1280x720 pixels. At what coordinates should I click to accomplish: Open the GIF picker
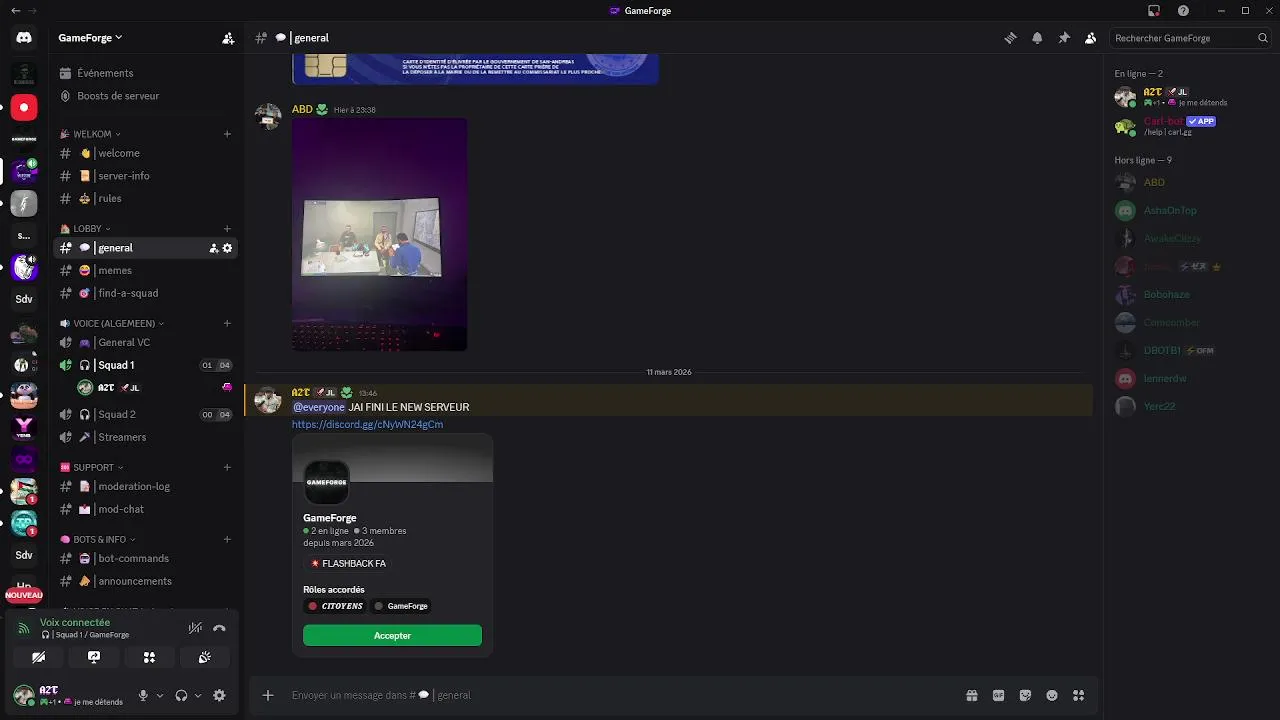(998, 695)
